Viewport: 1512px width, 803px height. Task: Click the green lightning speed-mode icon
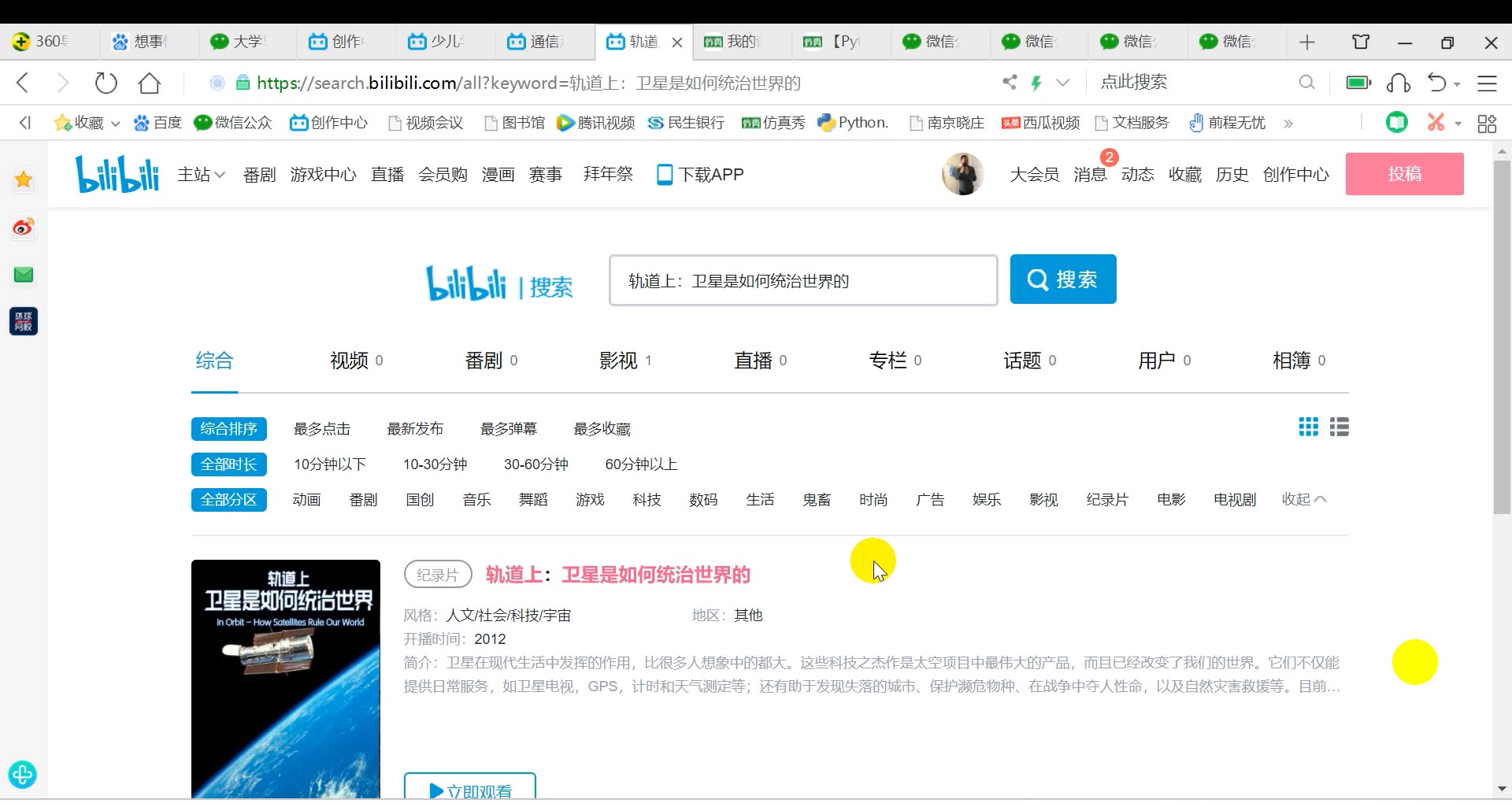pos(1036,82)
